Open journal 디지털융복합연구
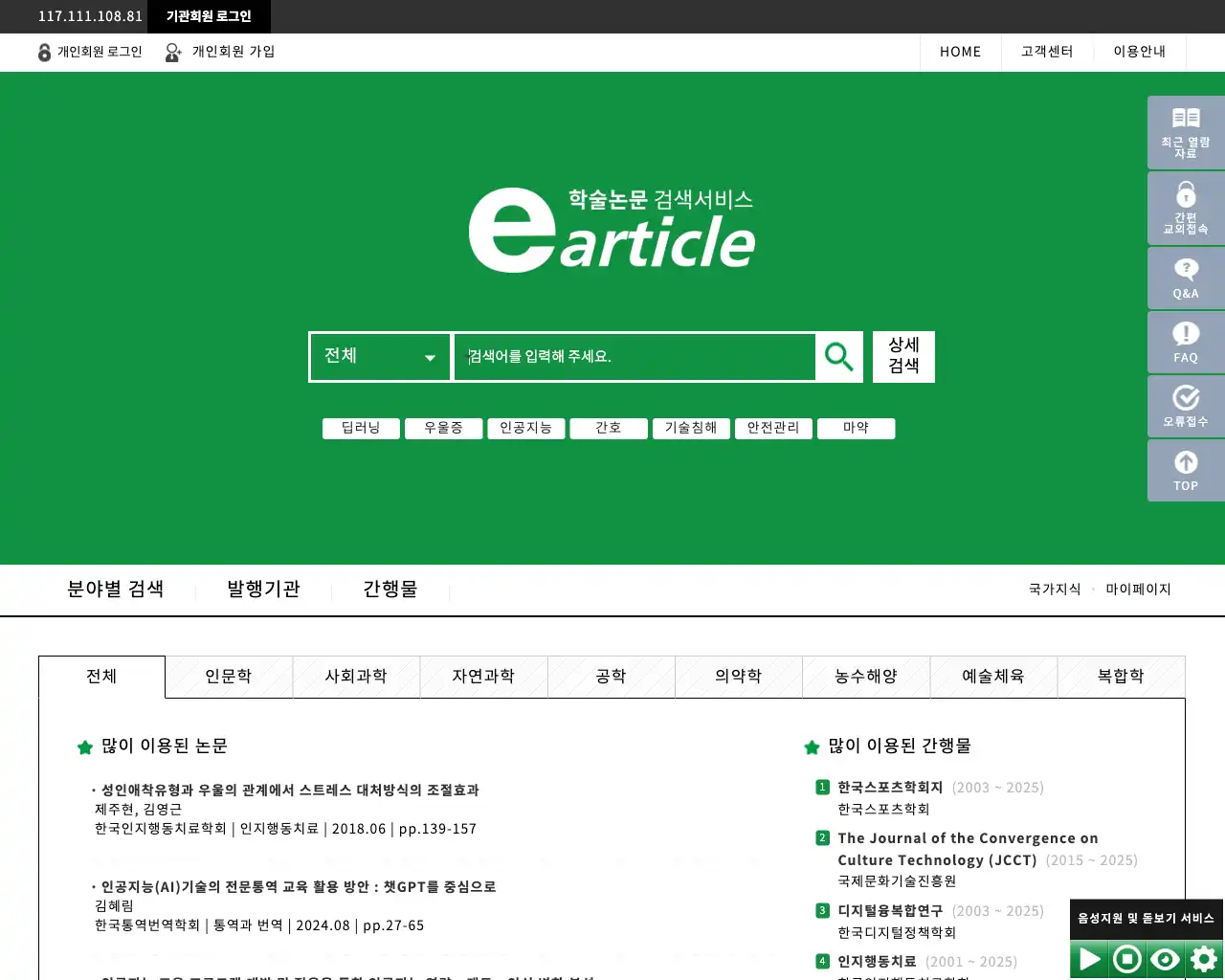The image size is (1225, 980). point(890,911)
